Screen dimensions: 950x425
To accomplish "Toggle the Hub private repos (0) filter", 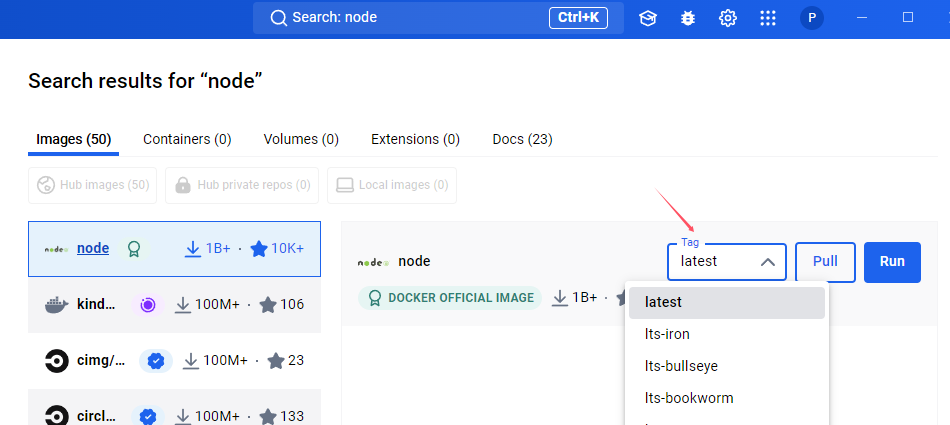I will coord(242,185).
